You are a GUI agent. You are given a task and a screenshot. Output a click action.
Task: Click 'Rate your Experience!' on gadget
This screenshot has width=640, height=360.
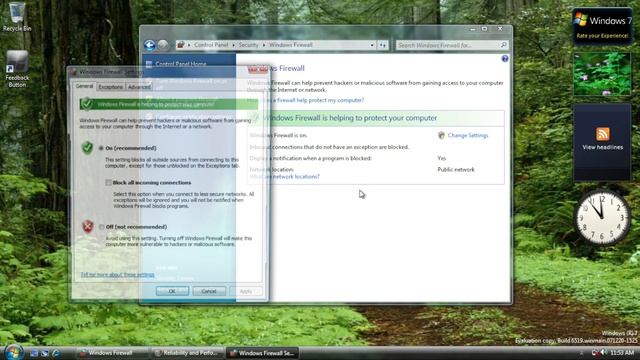pos(602,36)
